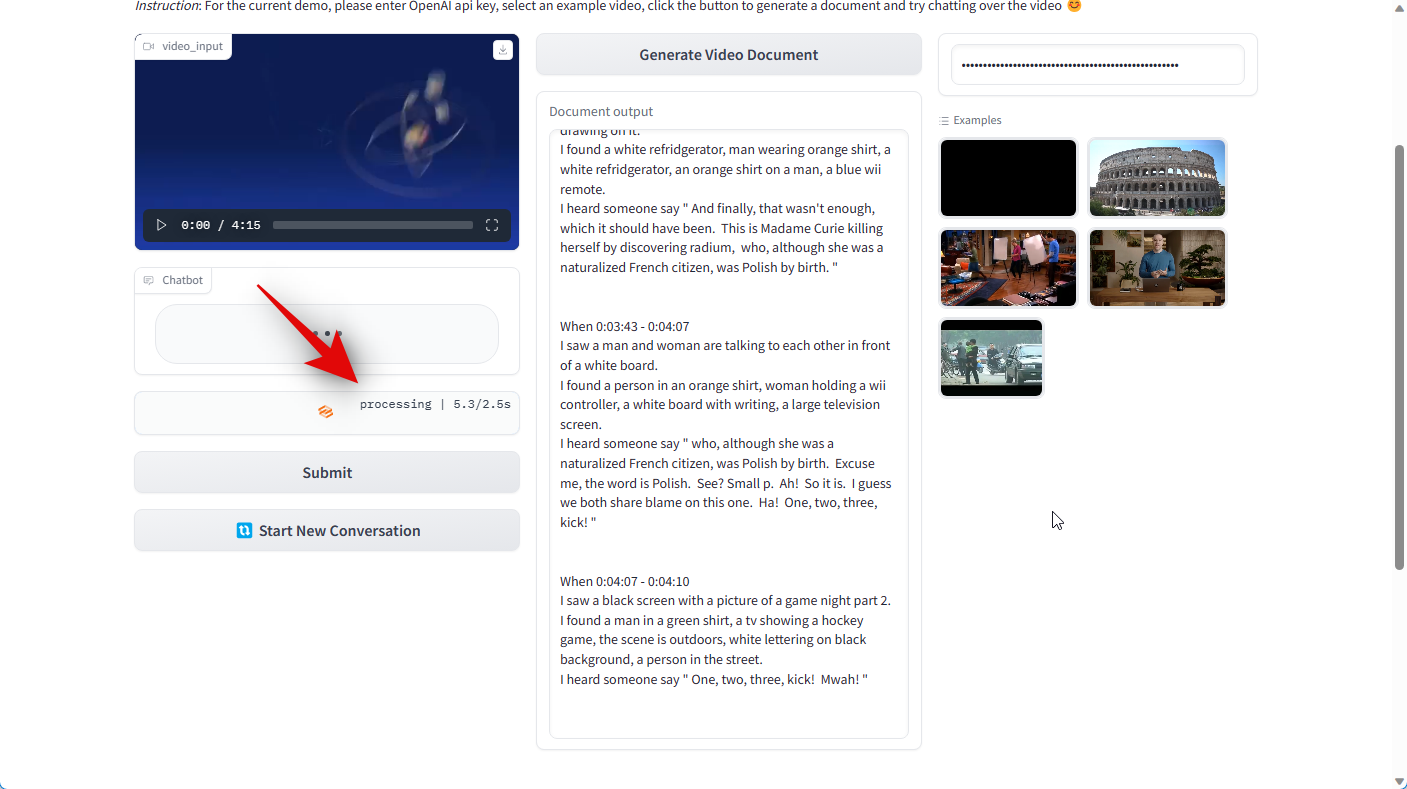1407x789 pixels.
Task: Click the camera icon beside video_input label
Action: coord(148,47)
